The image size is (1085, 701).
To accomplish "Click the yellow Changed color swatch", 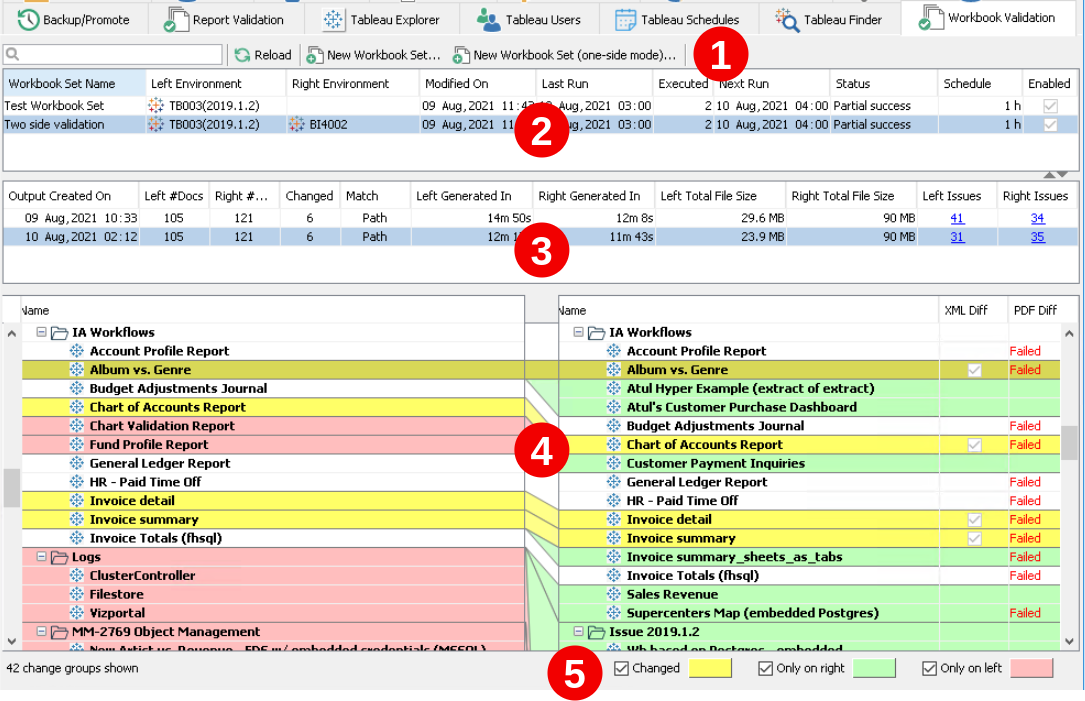I will 710,668.
